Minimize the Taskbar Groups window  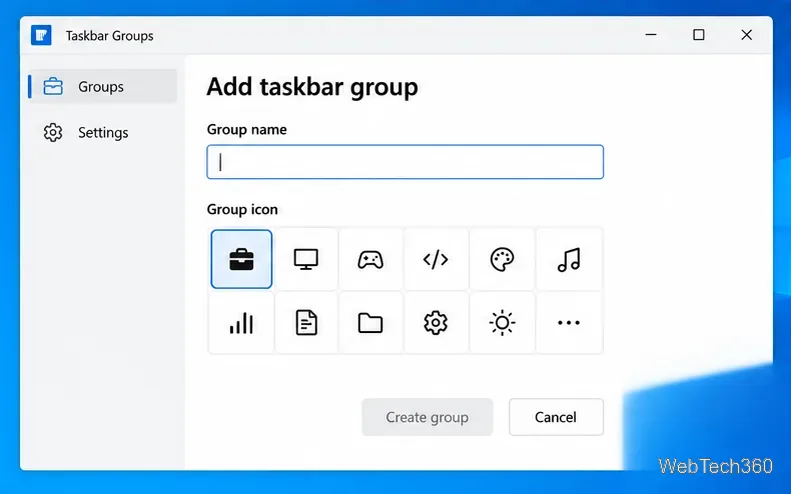click(x=651, y=35)
